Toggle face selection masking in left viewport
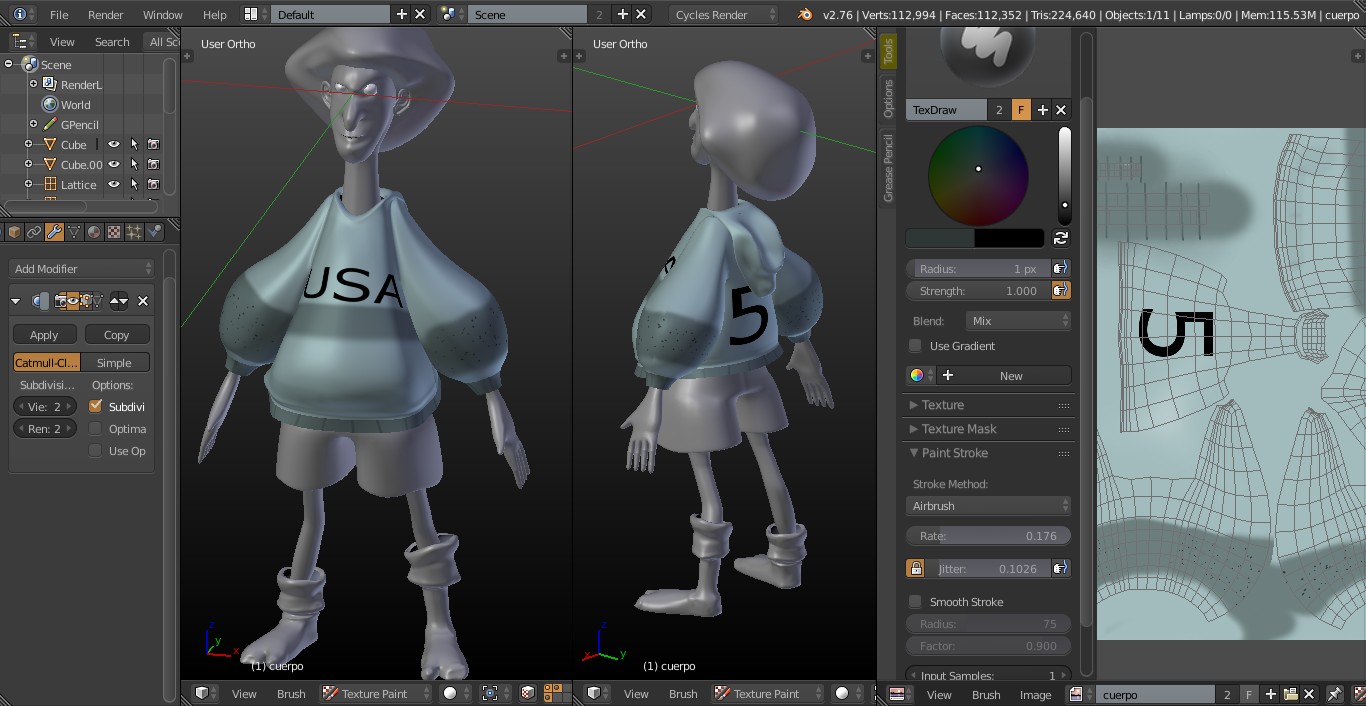Screen dimensions: 1366x706 pyautogui.click(x=527, y=693)
